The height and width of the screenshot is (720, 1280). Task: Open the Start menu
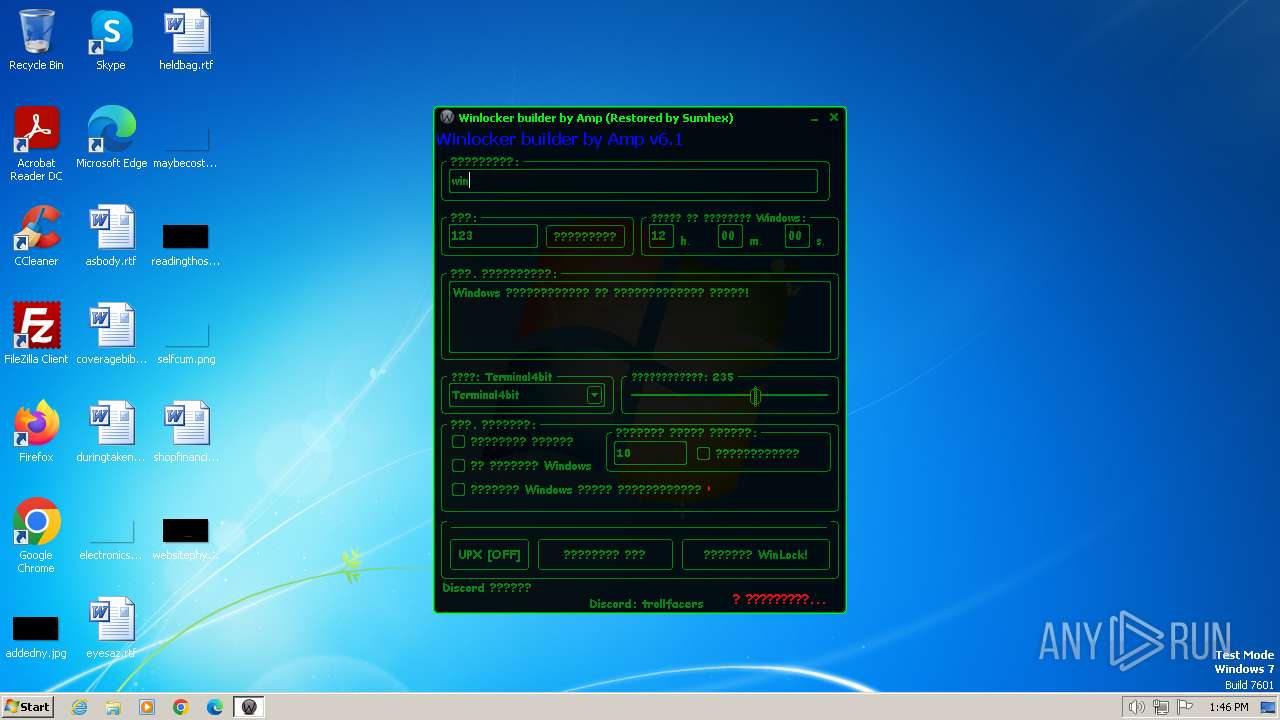(x=28, y=707)
